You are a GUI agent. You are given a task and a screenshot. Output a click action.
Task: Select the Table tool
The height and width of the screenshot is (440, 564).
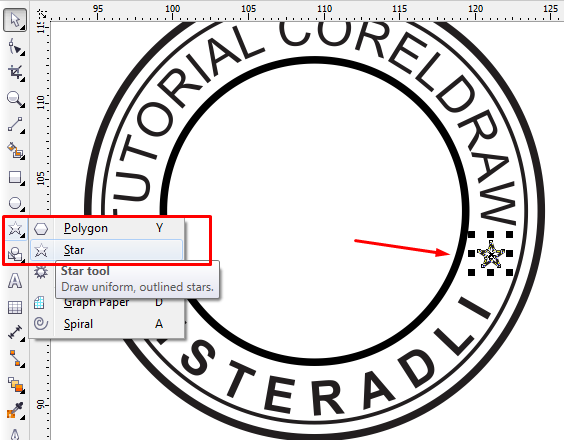tap(15, 307)
